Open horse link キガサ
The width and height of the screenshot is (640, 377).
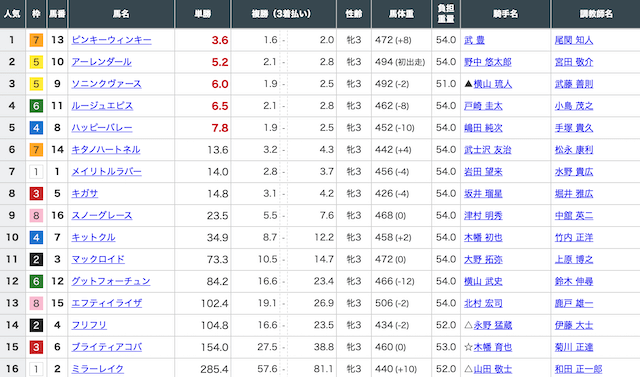[84, 194]
